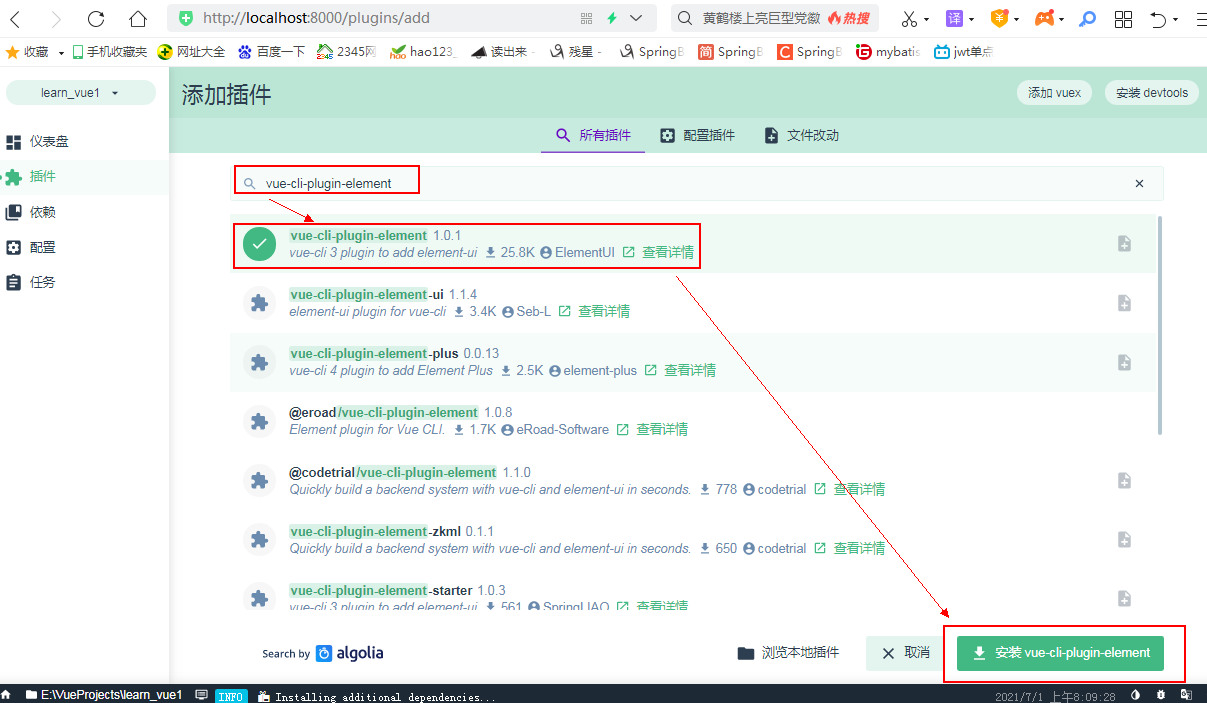Viewport: 1207px width, 703px height.
Task: Click add-file icon on vue-cli-plugin-element-ui row
Action: point(1124,303)
